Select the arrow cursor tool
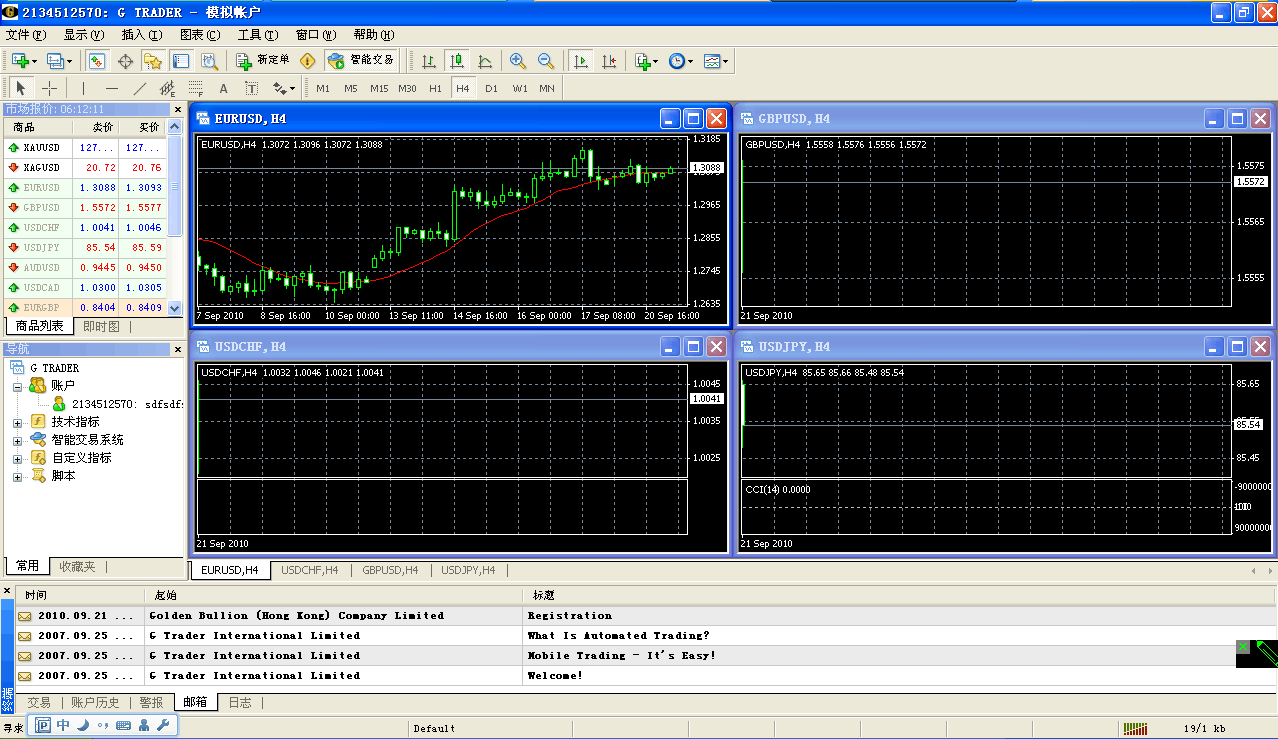The width and height of the screenshot is (1278, 739). pyautogui.click(x=21, y=88)
